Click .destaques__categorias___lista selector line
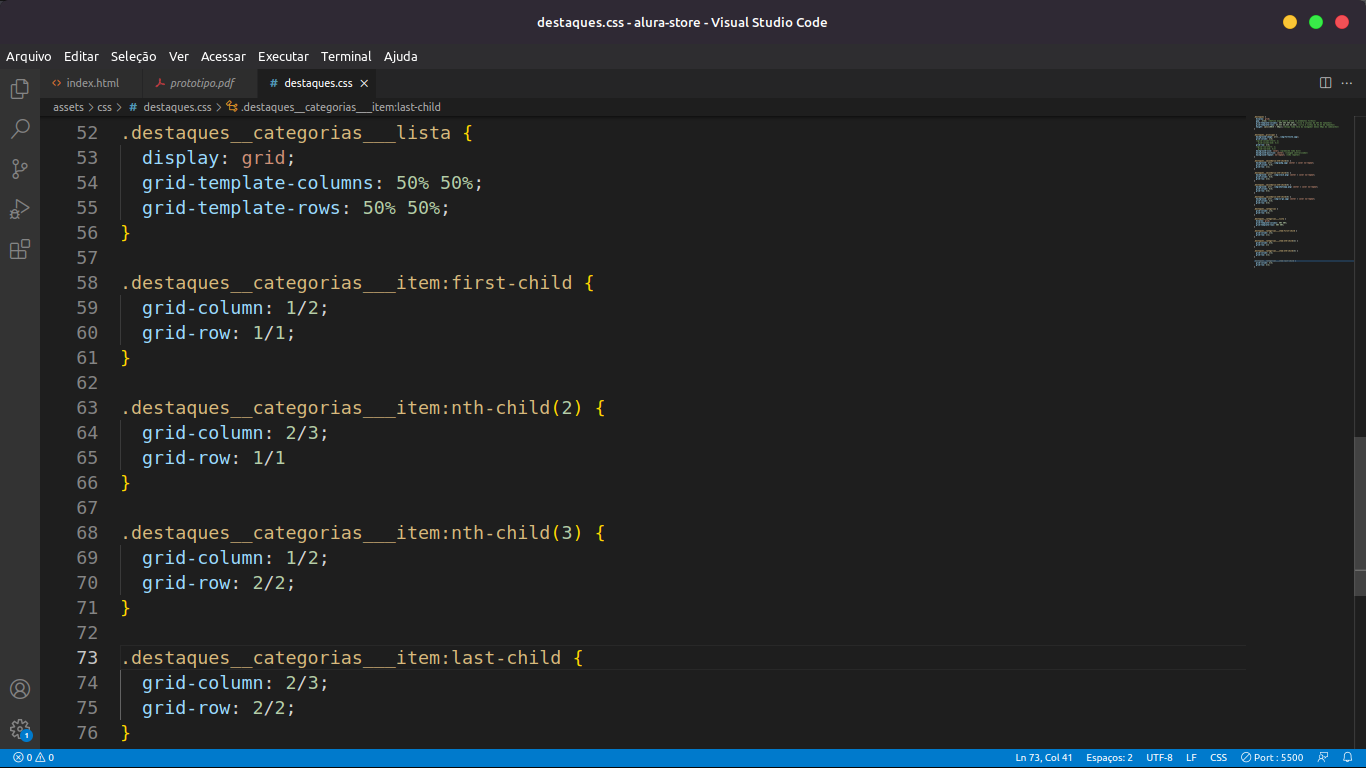This screenshot has width=1366, height=768. click(x=297, y=133)
